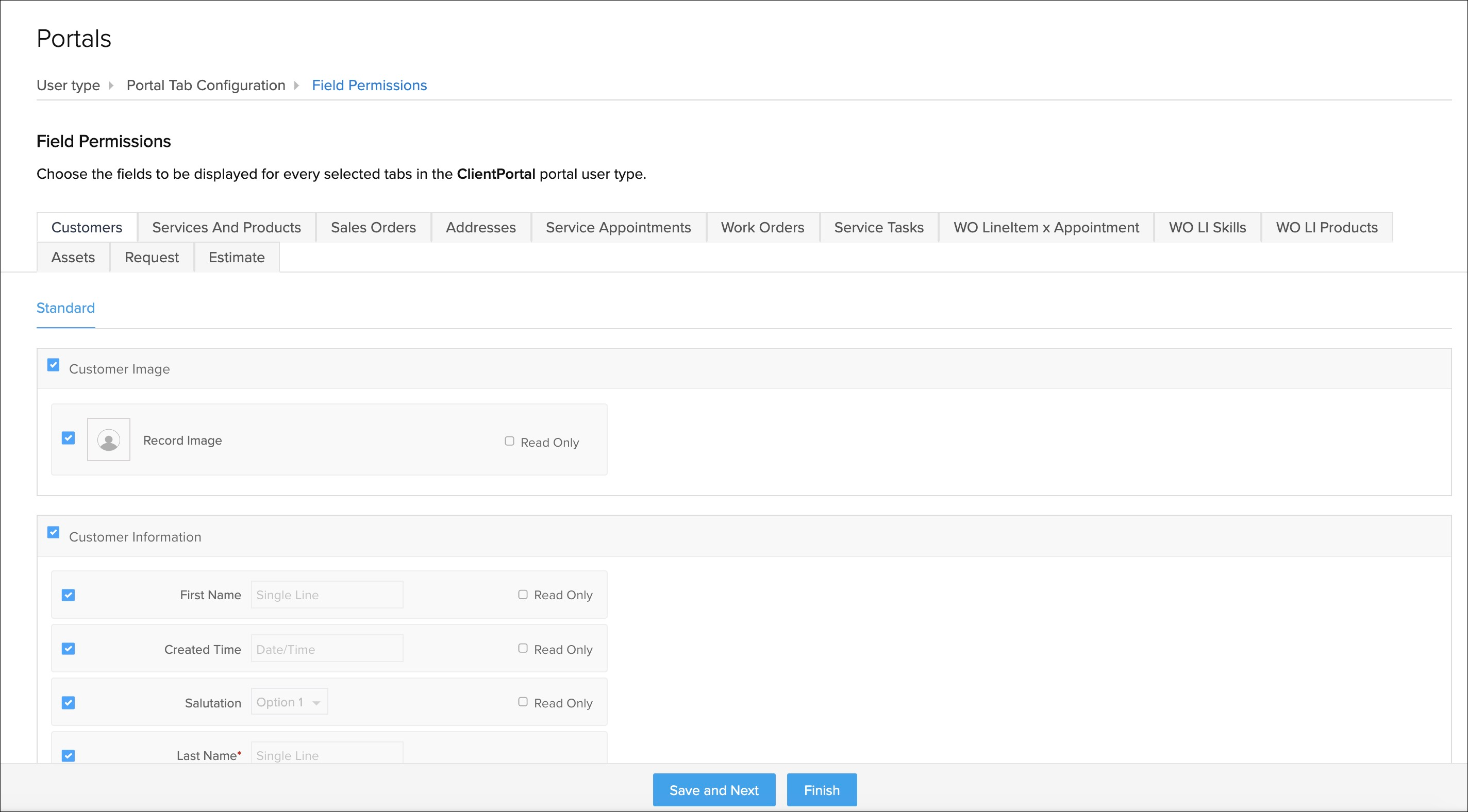Click breadcrumb arrow after Portal Tab Configuration

pos(296,86)
